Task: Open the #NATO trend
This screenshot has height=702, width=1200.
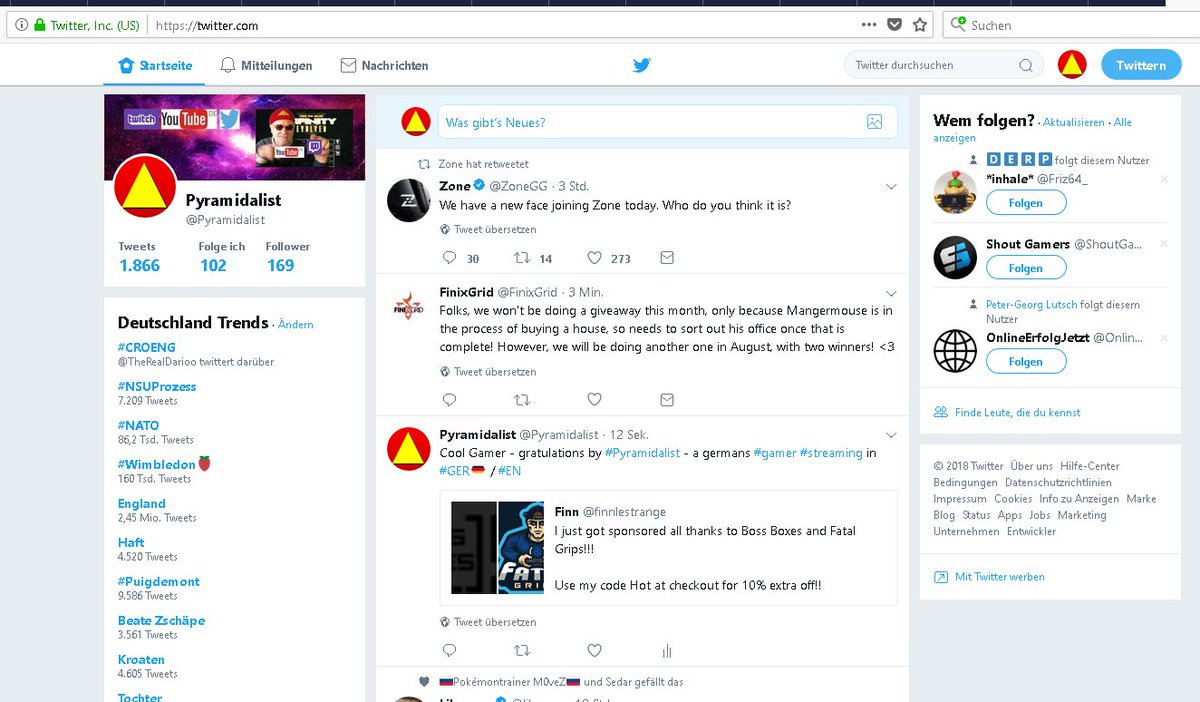Action: 139,425
